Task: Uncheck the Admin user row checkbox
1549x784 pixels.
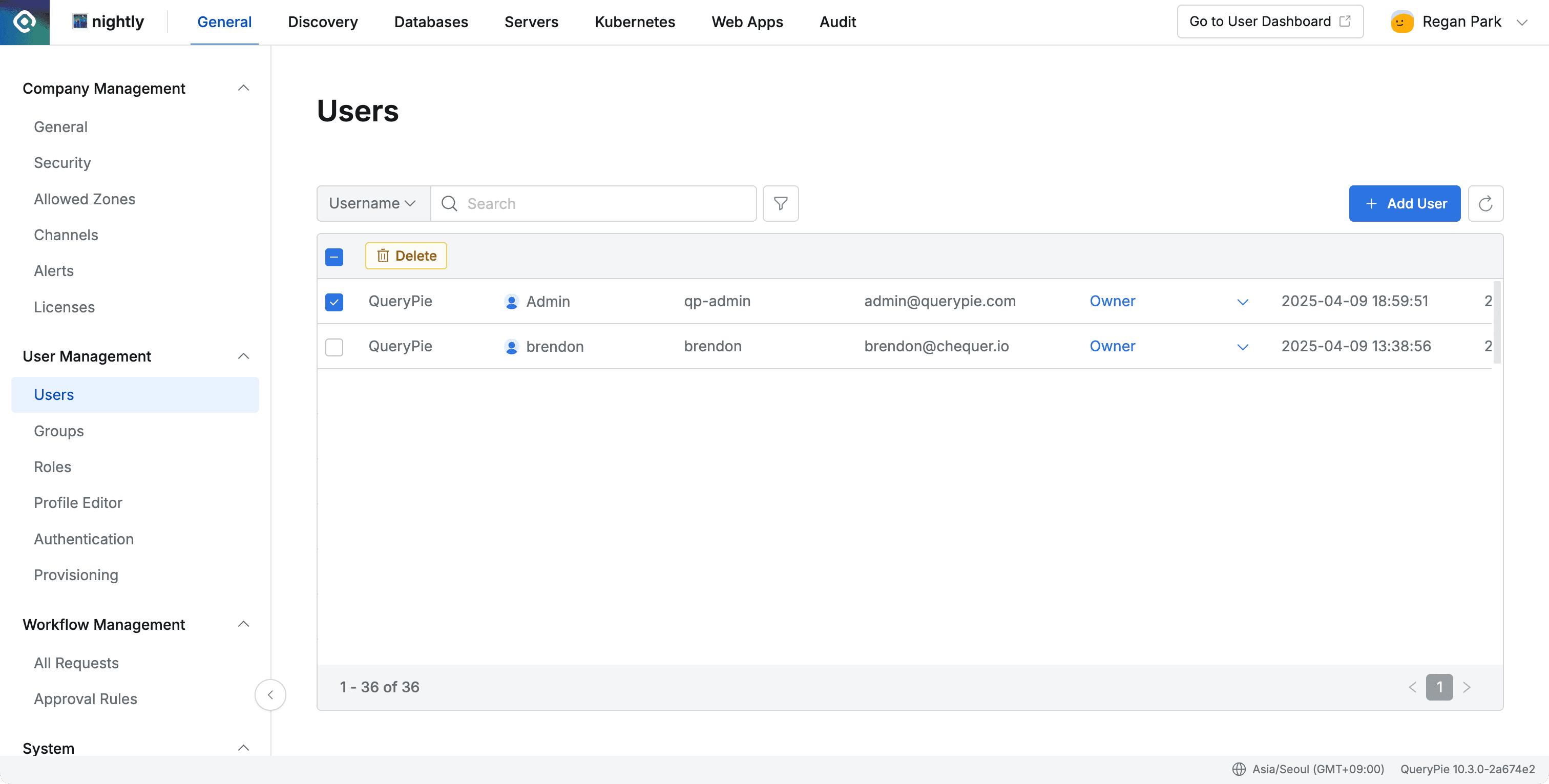Action: coord(334,302)
